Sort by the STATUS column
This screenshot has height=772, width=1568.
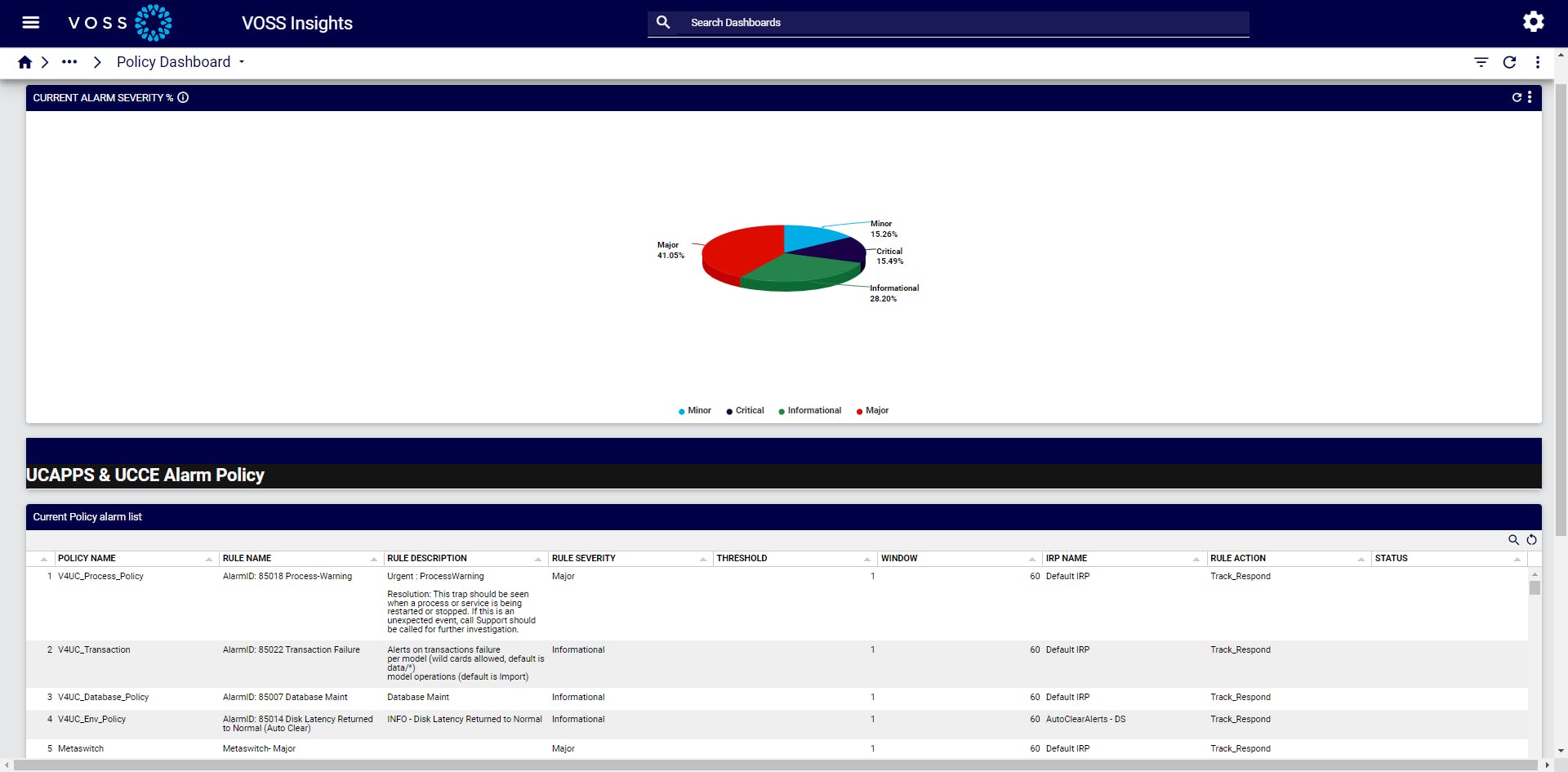pos(1449,559)
